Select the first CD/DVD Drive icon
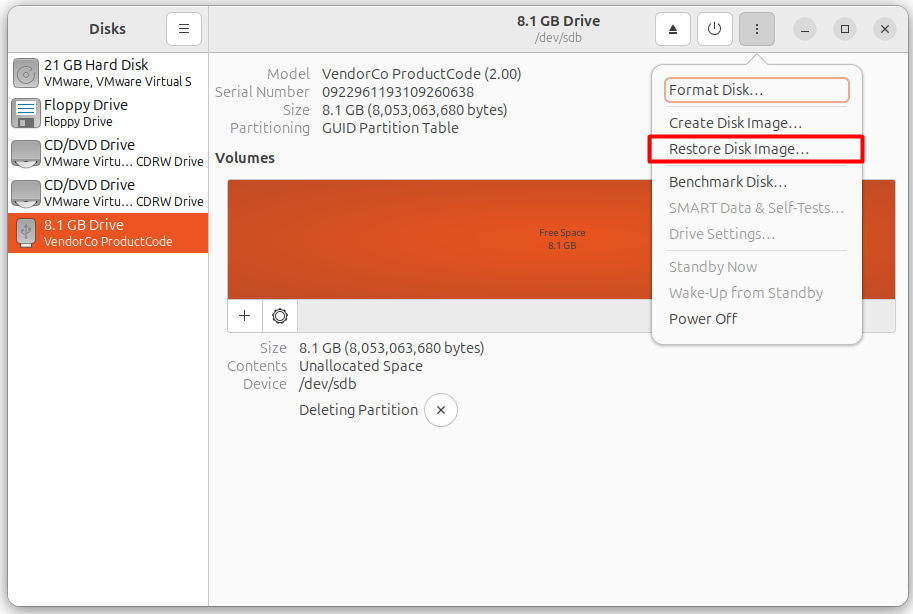Viewport: 913px width, 614px height. 26,153
